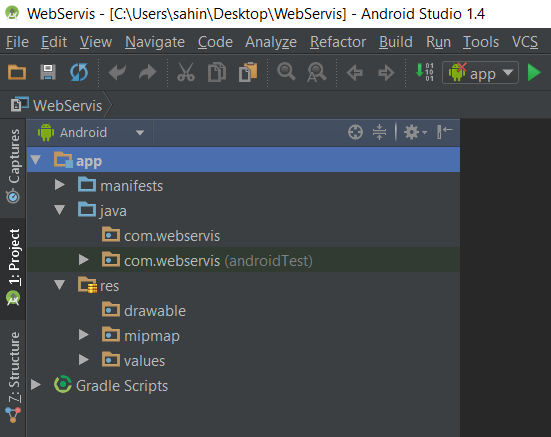551x437 pixels.
Task: Expand the Gradle Scripts node
Action: click(x=35, y=385)
